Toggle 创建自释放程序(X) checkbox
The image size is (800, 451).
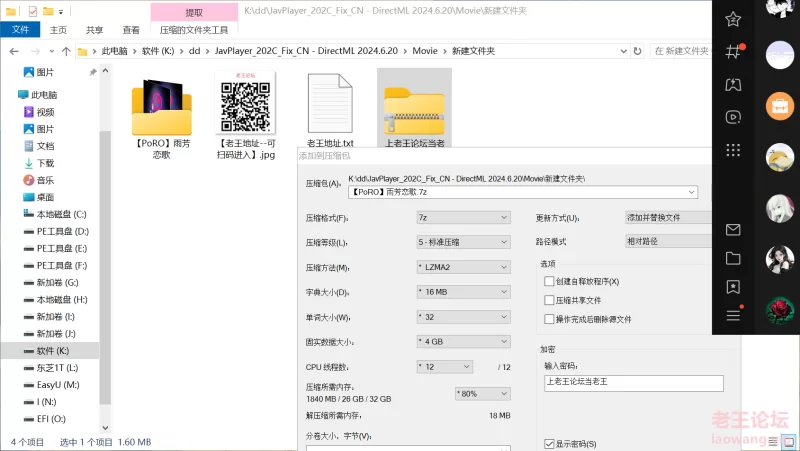(549, 281)
